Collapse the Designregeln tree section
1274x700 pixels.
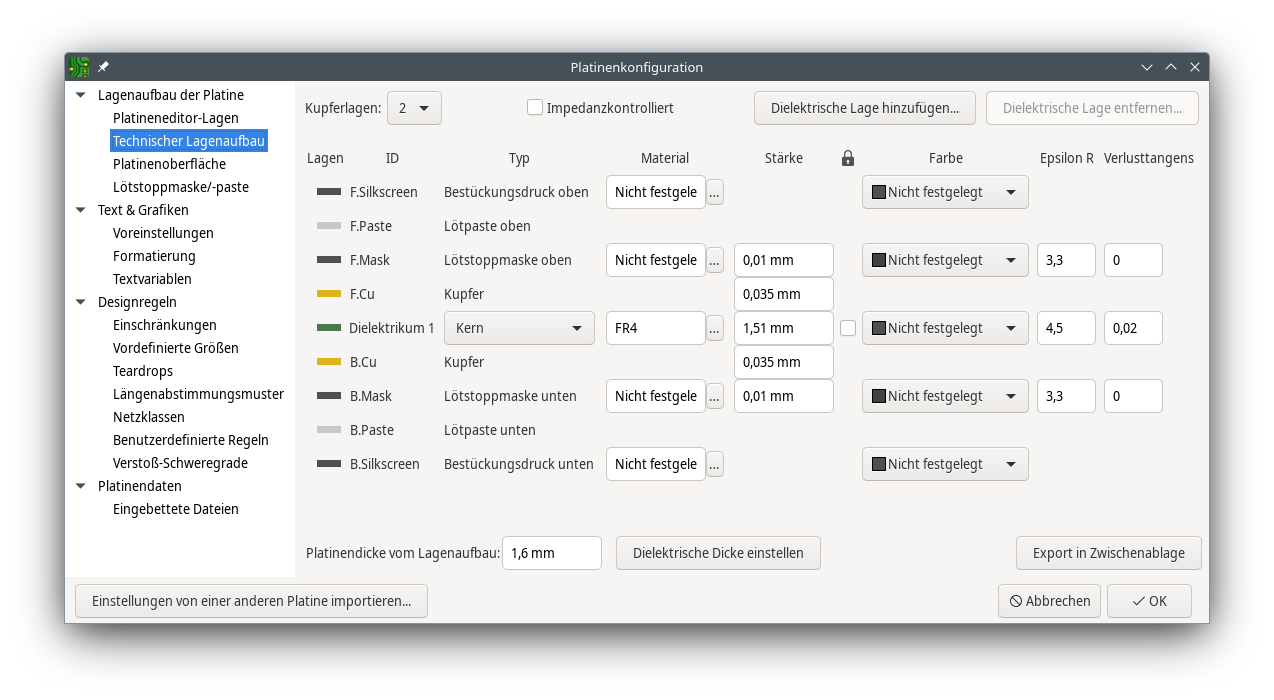(81, 302)
